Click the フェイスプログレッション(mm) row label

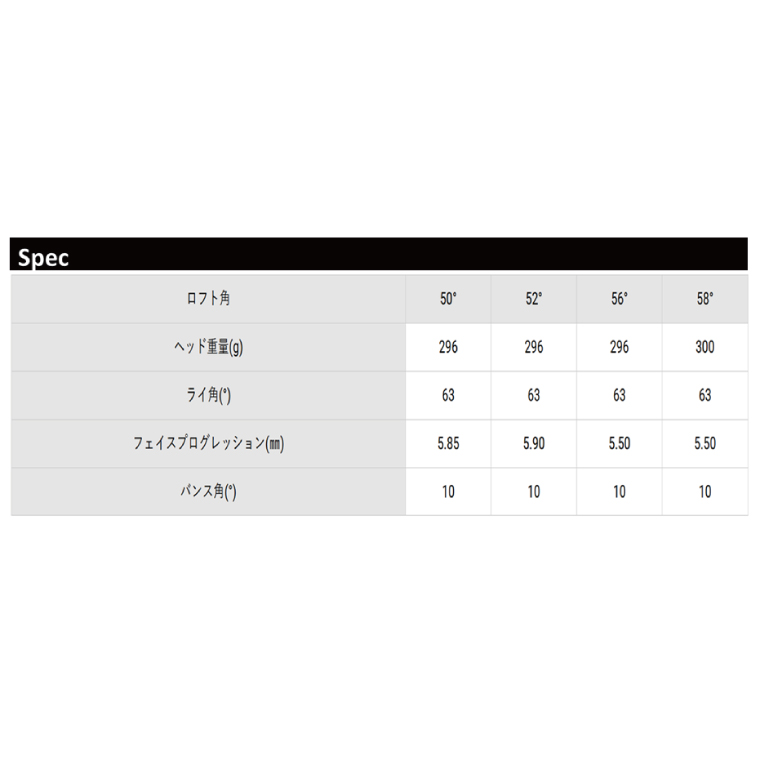209,444
